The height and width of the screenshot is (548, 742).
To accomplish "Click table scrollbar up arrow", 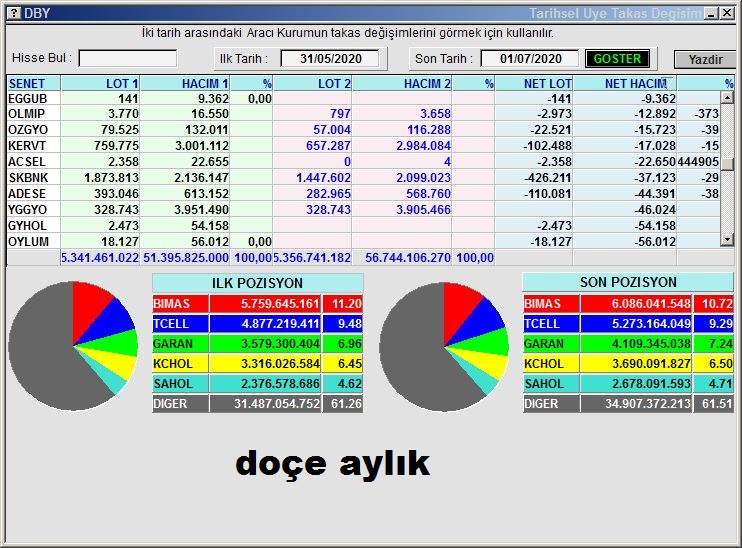I will point(727,97).
